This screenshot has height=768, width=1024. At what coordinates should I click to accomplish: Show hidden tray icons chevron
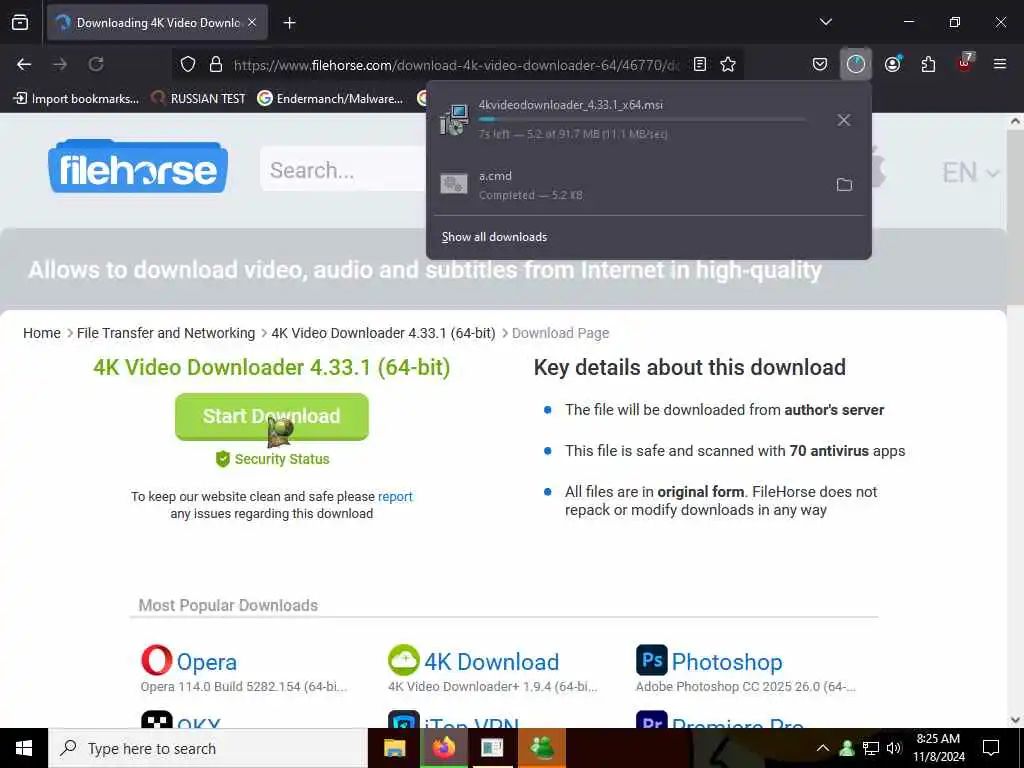823,748
